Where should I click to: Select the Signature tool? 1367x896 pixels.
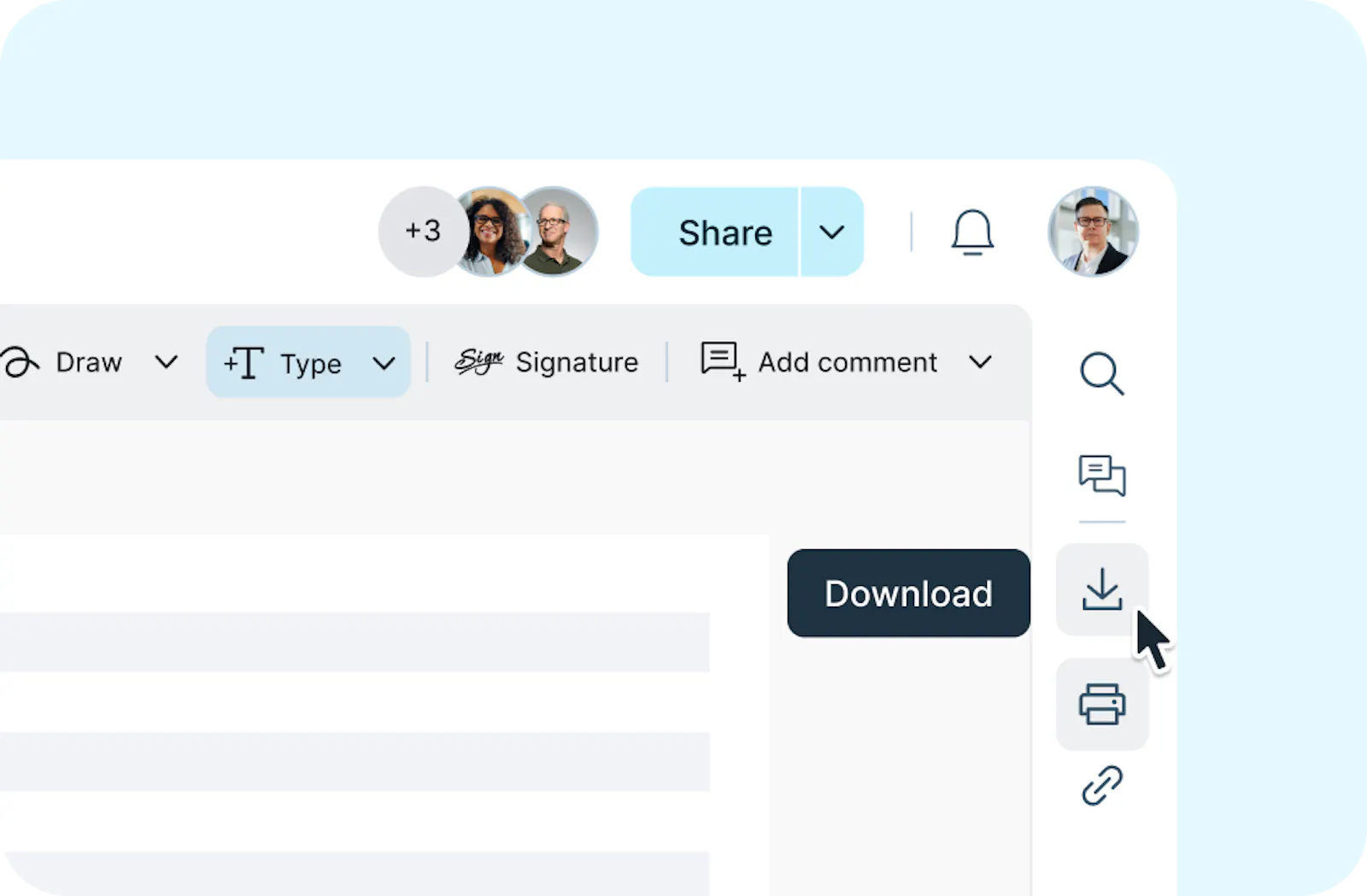tap(547, 362)
